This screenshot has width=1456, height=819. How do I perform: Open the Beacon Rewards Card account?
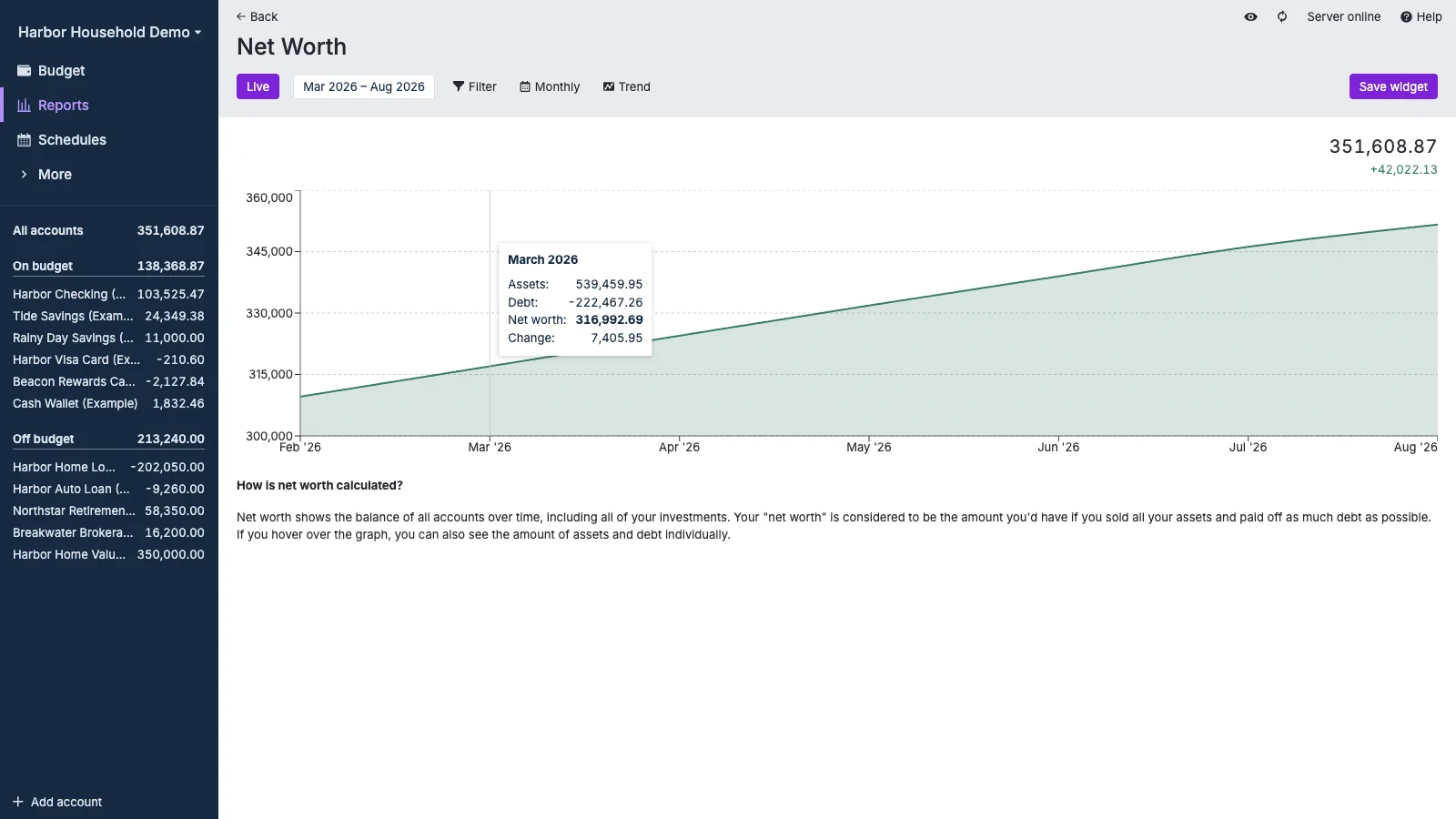(x=108, y=382)
